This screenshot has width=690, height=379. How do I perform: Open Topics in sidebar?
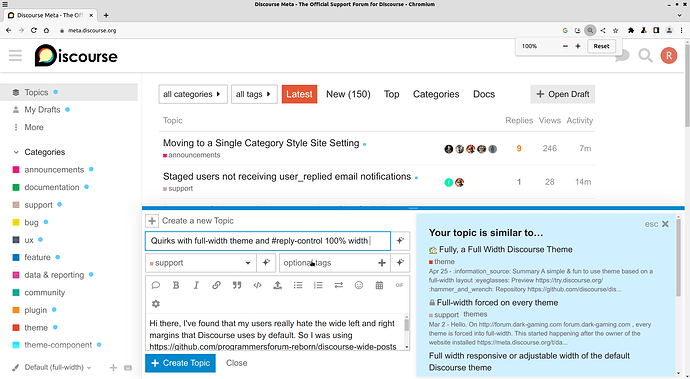coord(69,92)
